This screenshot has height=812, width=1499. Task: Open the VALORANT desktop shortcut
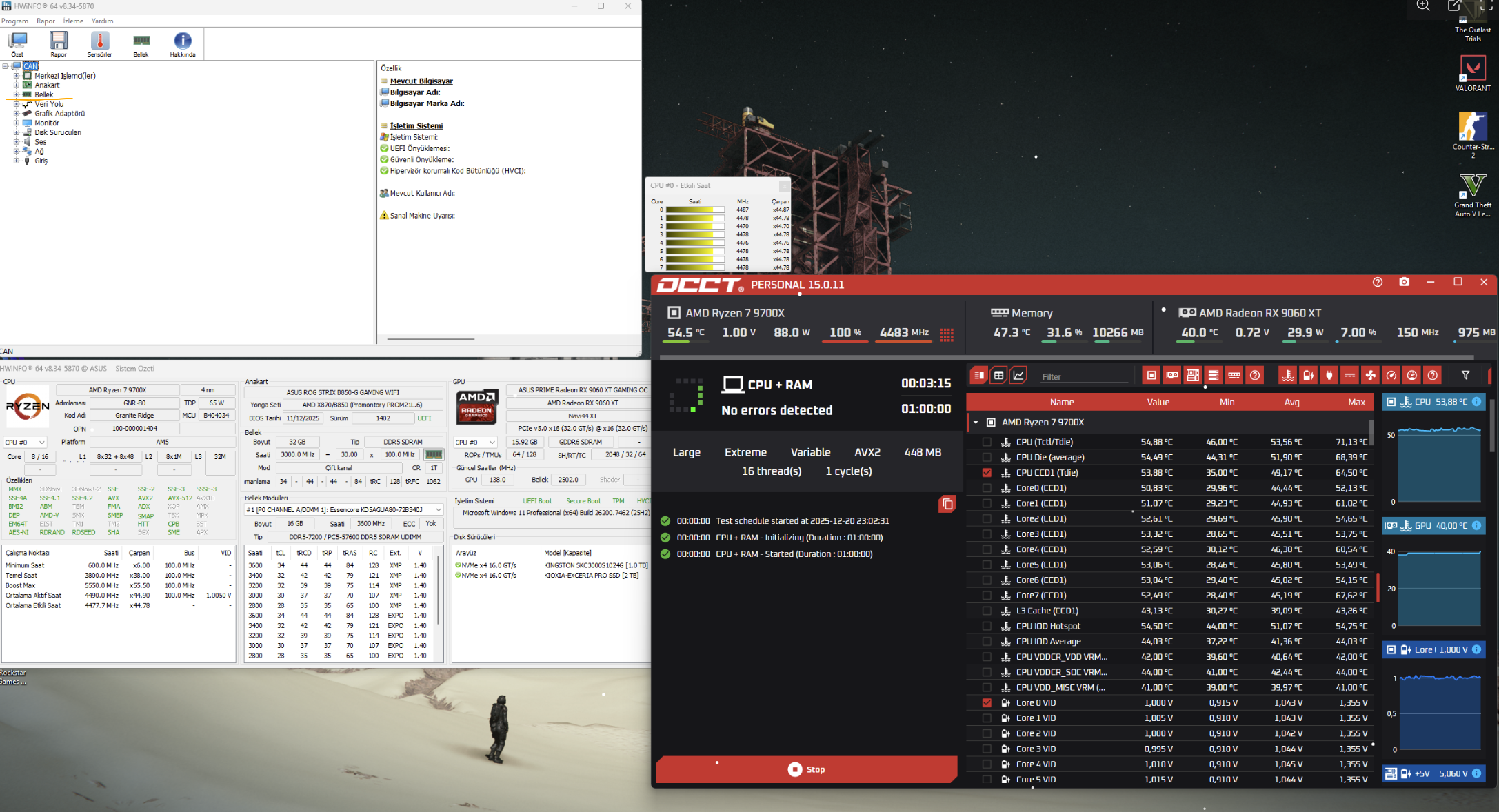pyautogui.click(x=1473, y=73)
